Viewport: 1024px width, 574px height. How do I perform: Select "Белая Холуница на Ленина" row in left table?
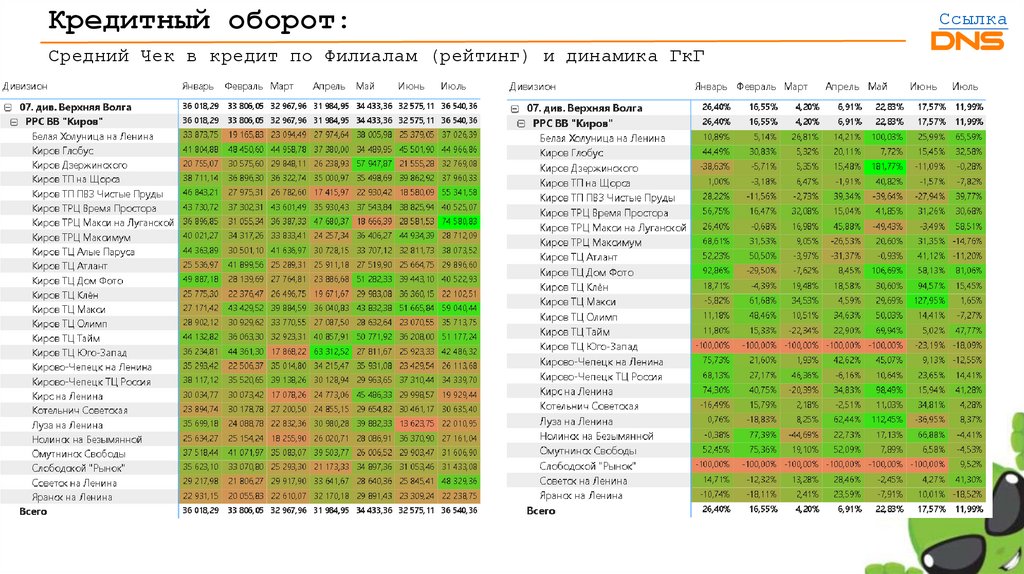click(x=240, y=136)
